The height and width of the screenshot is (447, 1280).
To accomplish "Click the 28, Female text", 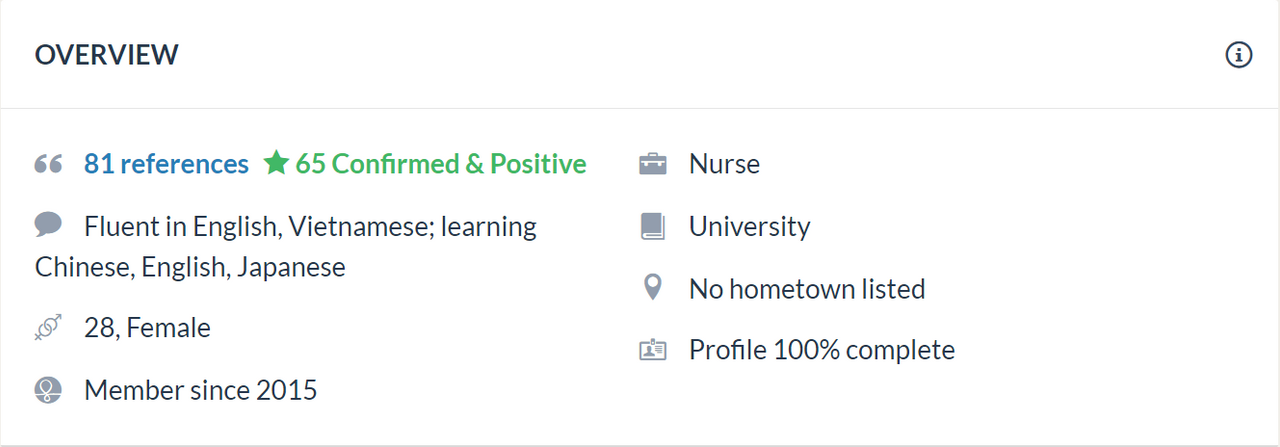I will (x=147, y=328).
